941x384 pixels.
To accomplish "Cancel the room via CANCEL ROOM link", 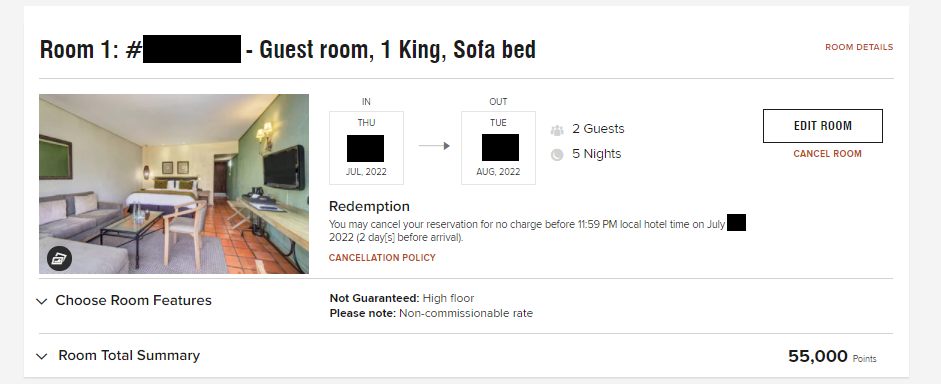I will [827, 154].
